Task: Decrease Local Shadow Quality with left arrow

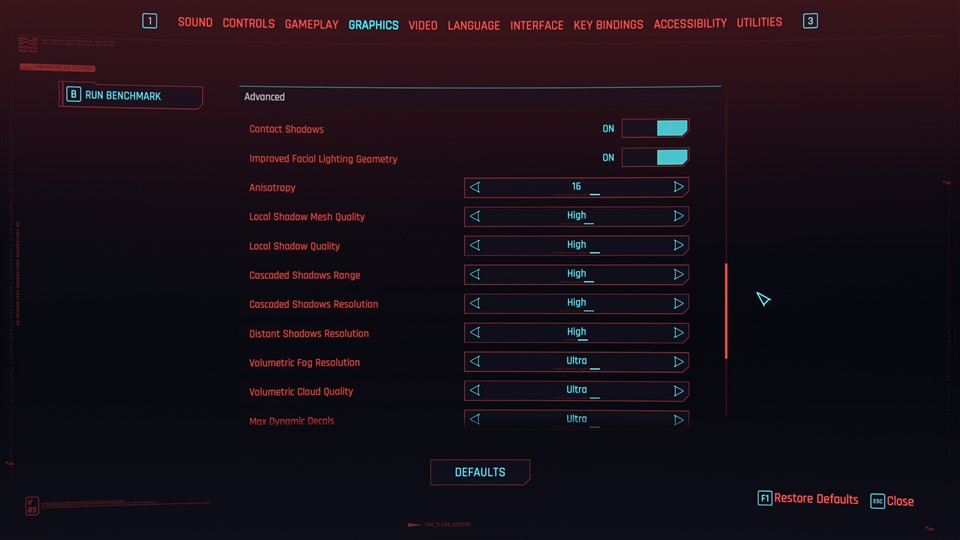Action: tap(475, 245)
